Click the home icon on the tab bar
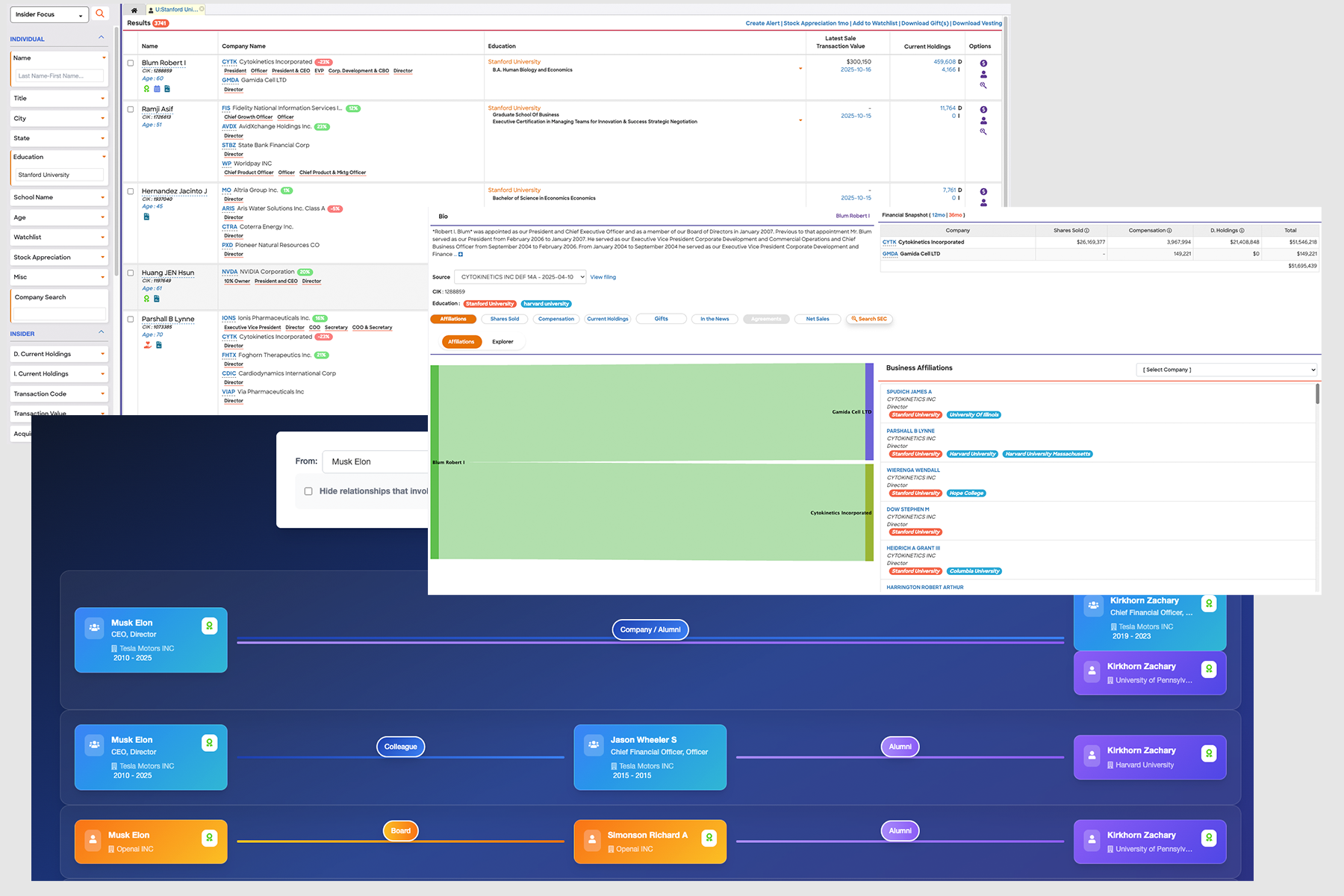 click(134, 9)
